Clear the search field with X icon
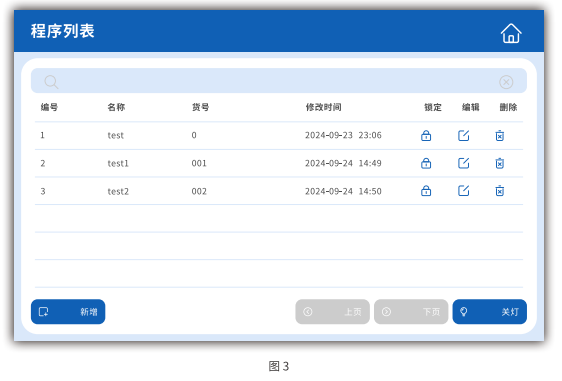This screenshot has height=381, width=562. (x=506, y=82)
